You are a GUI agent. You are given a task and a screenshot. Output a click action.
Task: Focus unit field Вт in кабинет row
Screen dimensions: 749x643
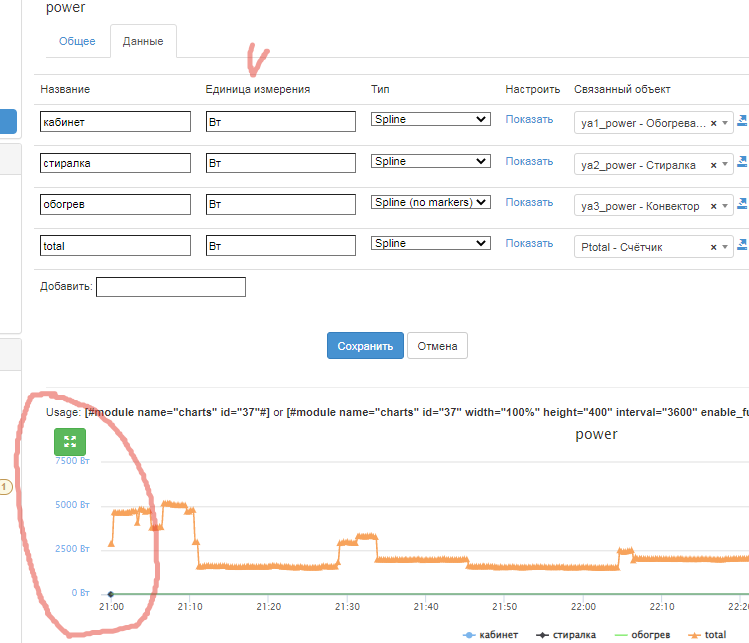(281, 122)
